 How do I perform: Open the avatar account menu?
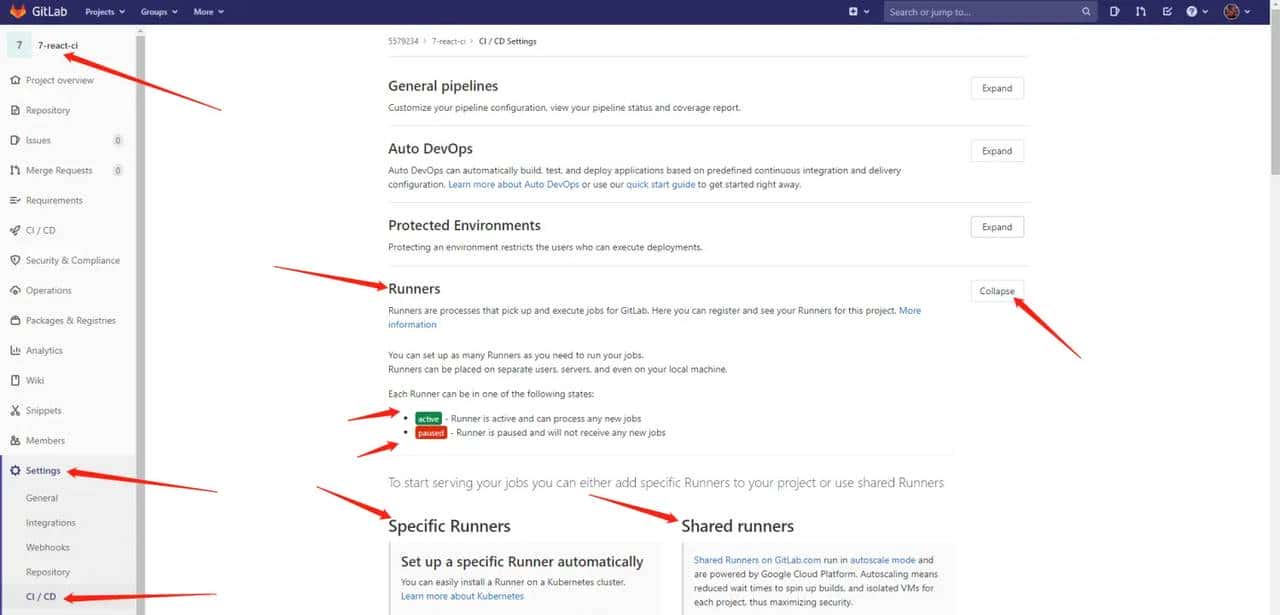tap(1231, 11)
